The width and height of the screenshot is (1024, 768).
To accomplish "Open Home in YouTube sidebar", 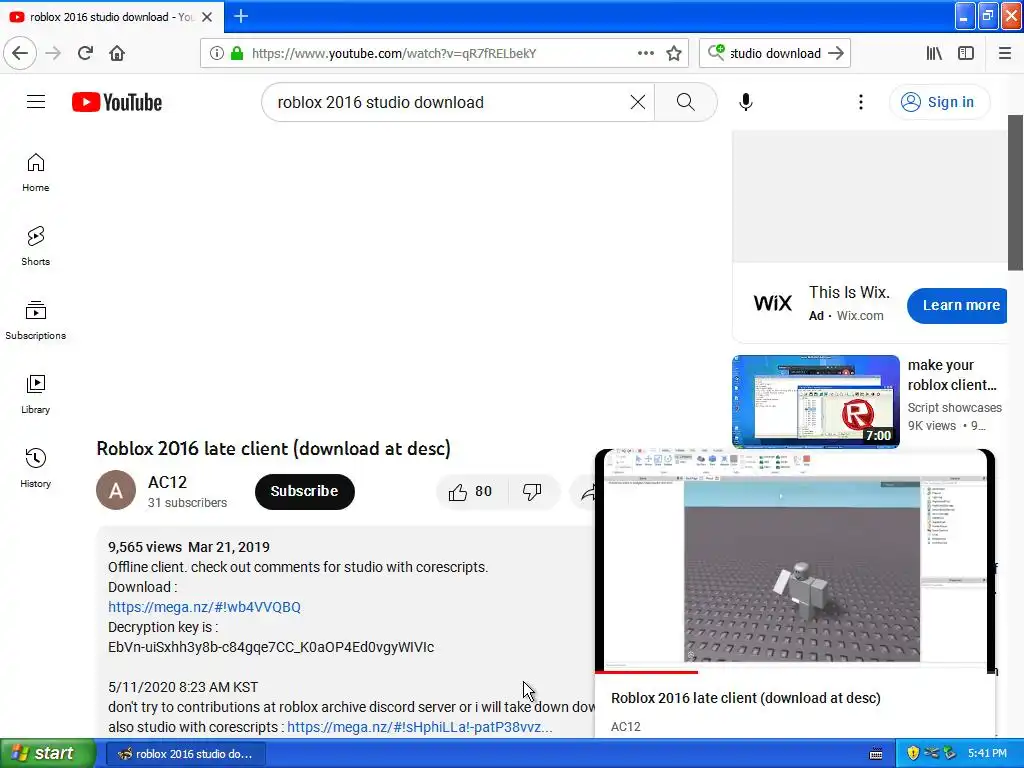I will 35,172.
